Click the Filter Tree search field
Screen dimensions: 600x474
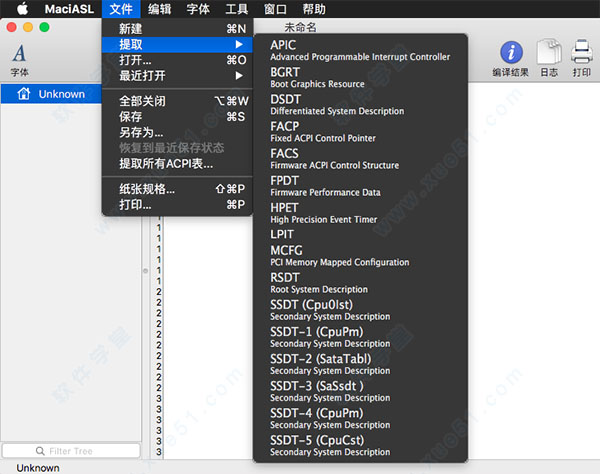pyautogui.click(x=71, y=451)
